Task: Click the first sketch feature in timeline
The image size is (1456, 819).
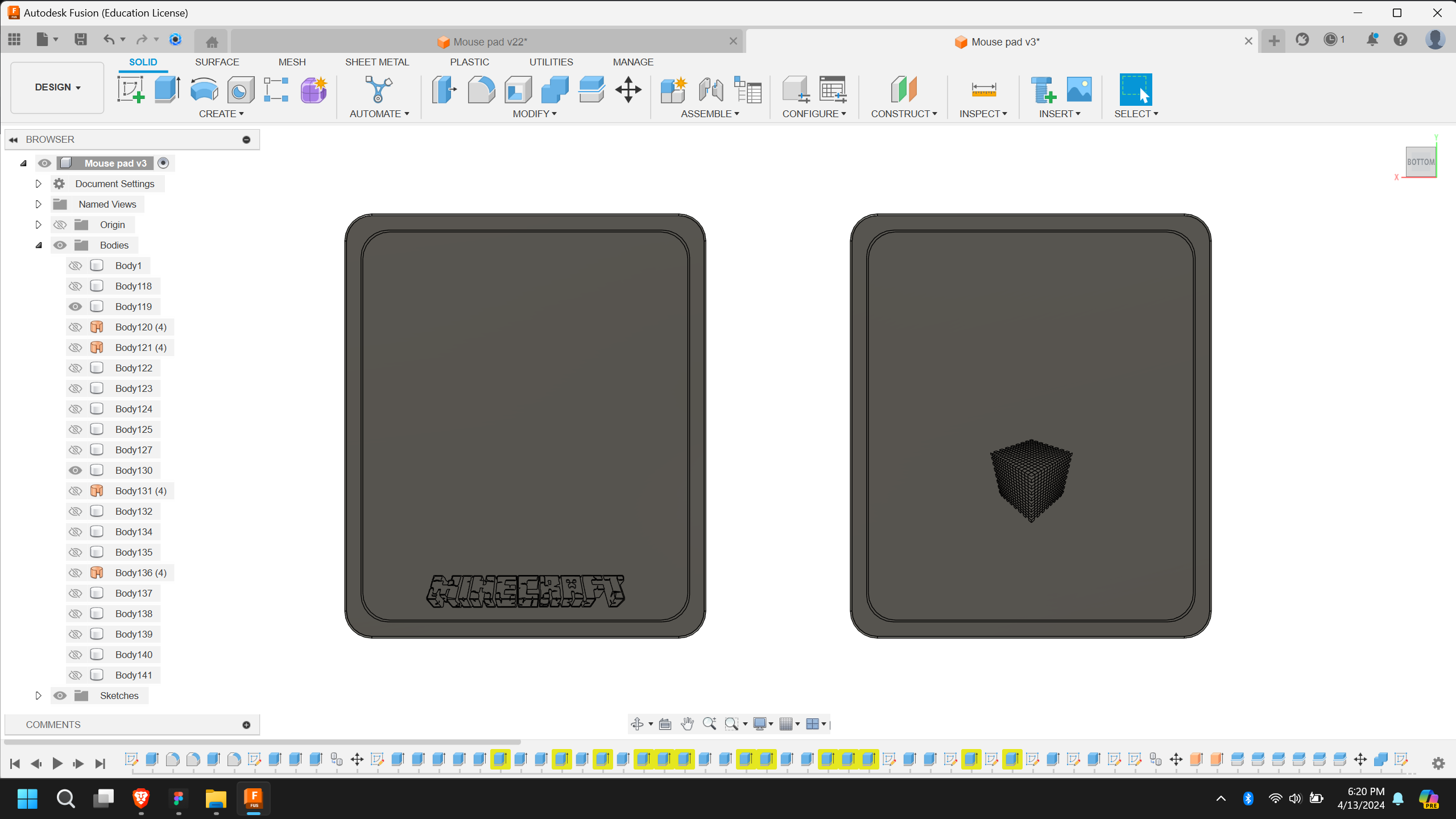Action: tap(131, 759)
